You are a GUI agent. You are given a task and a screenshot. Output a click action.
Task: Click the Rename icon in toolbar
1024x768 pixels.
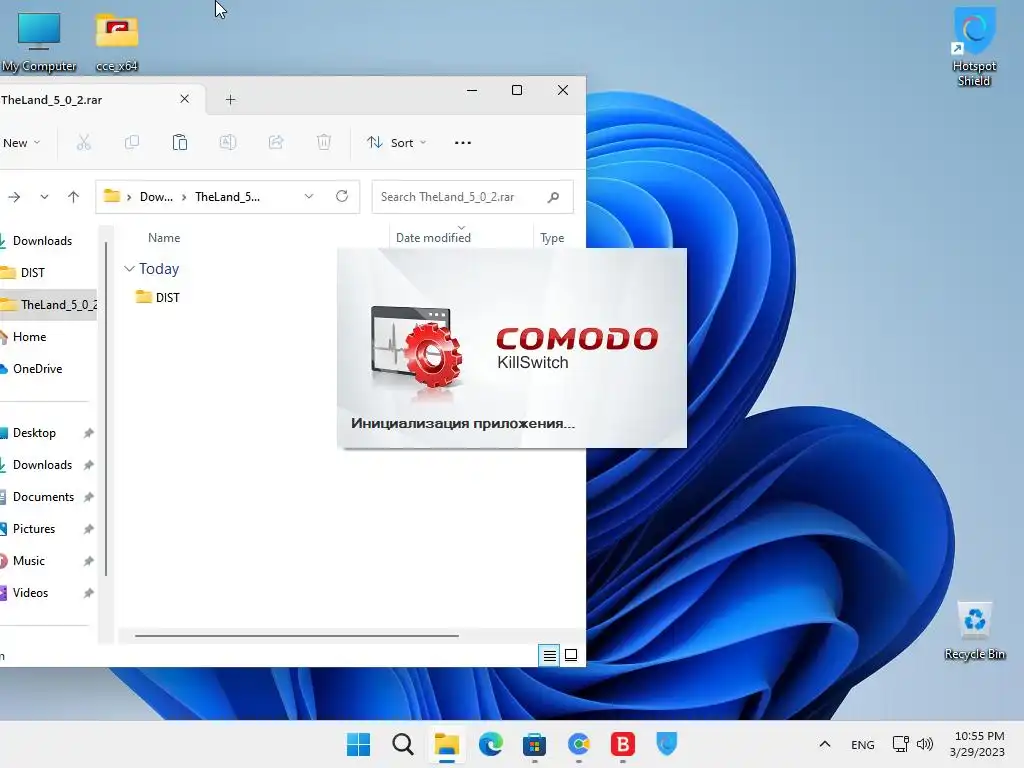pos(228,142)
